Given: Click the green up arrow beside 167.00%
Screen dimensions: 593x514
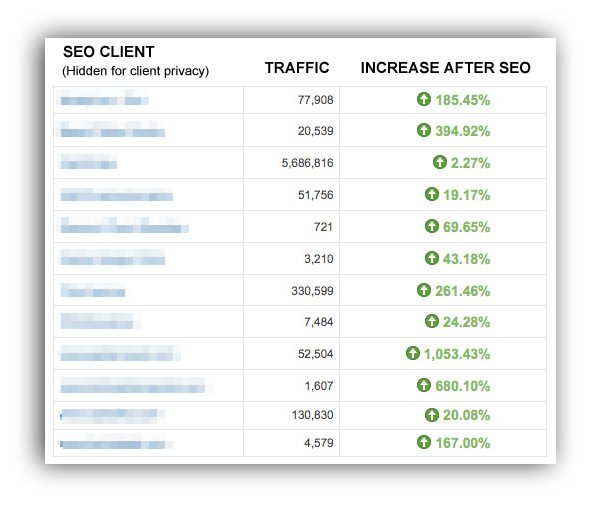Looking at the screenshot, I should pos(424,442).
